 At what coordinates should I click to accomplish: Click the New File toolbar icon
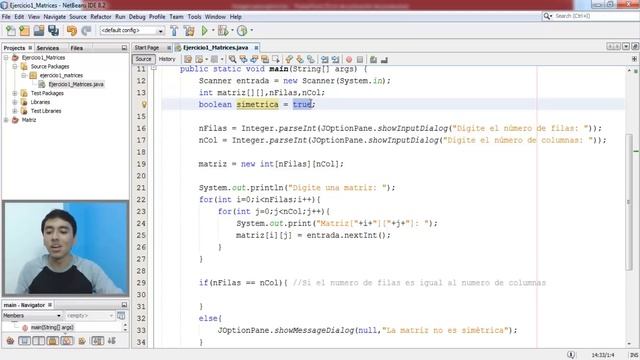click(11, 31)
